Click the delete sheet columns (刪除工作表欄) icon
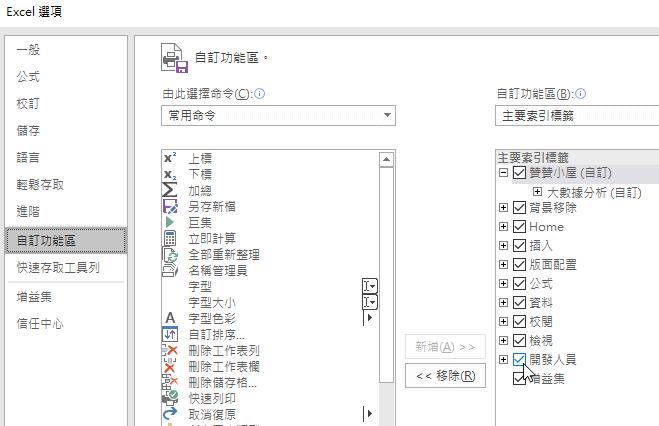 click(x=170, y=366)
